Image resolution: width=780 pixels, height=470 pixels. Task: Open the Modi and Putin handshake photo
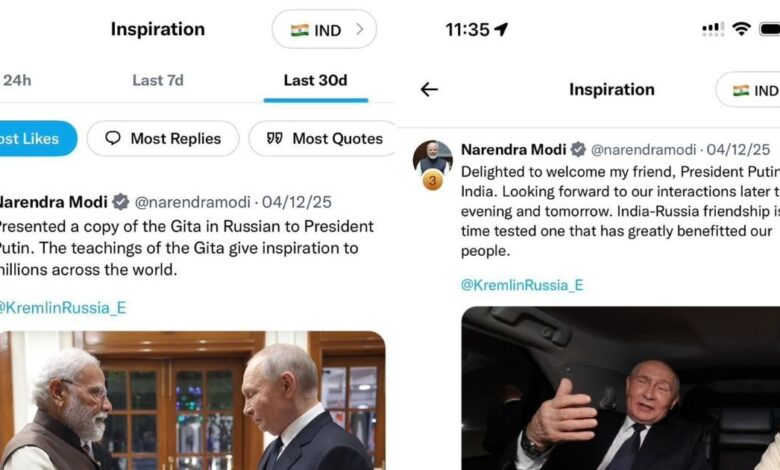point(192,400)
